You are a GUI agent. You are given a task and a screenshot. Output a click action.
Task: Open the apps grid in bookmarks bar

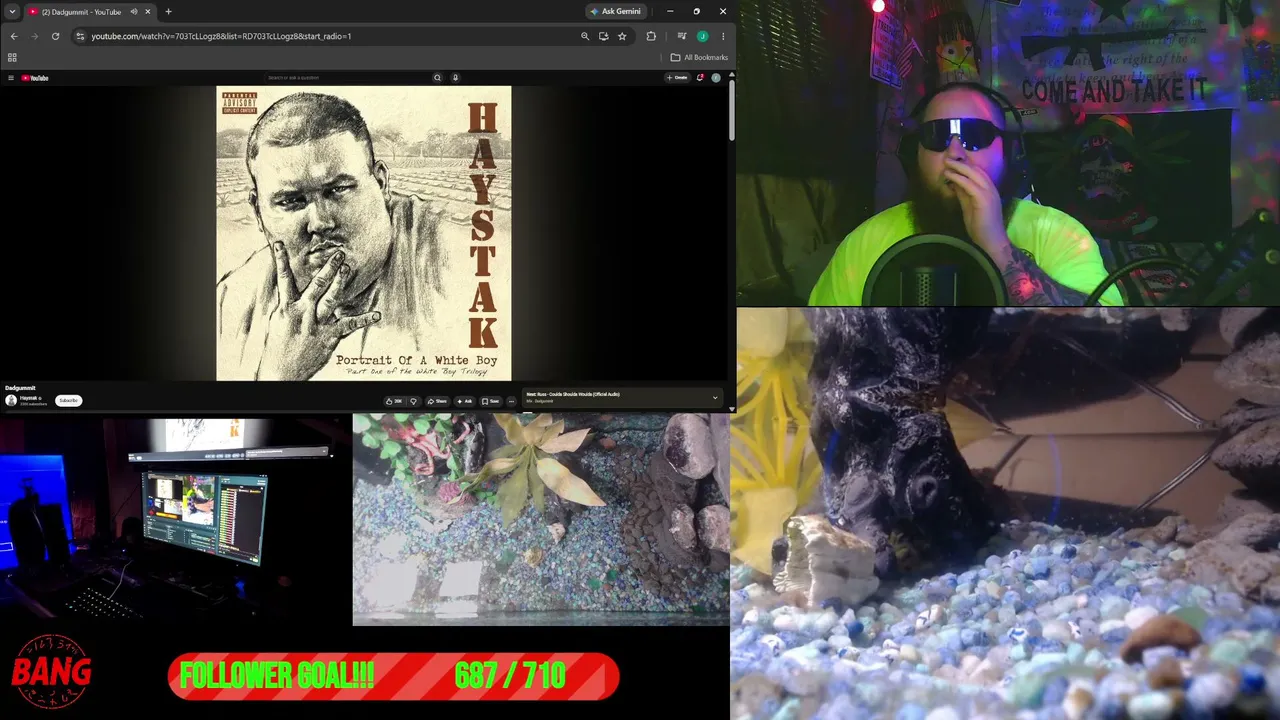[x=13, y=57]
